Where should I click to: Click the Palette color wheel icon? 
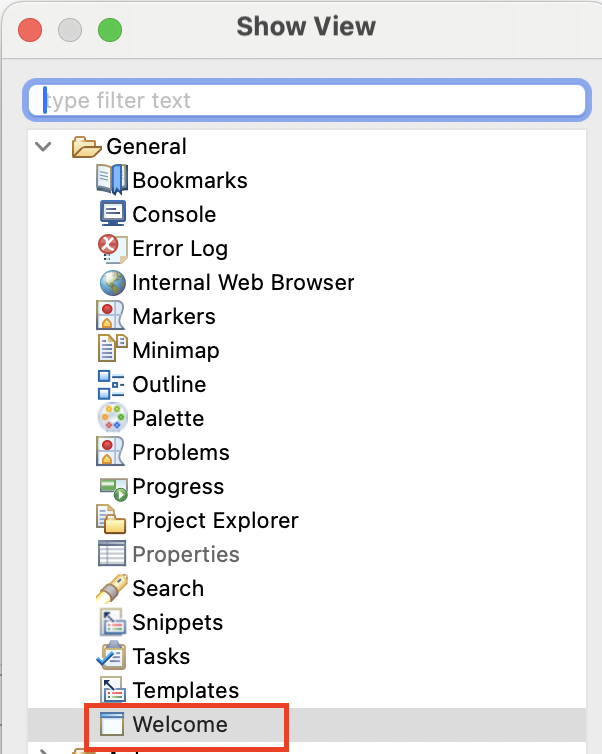coord(113,417)
